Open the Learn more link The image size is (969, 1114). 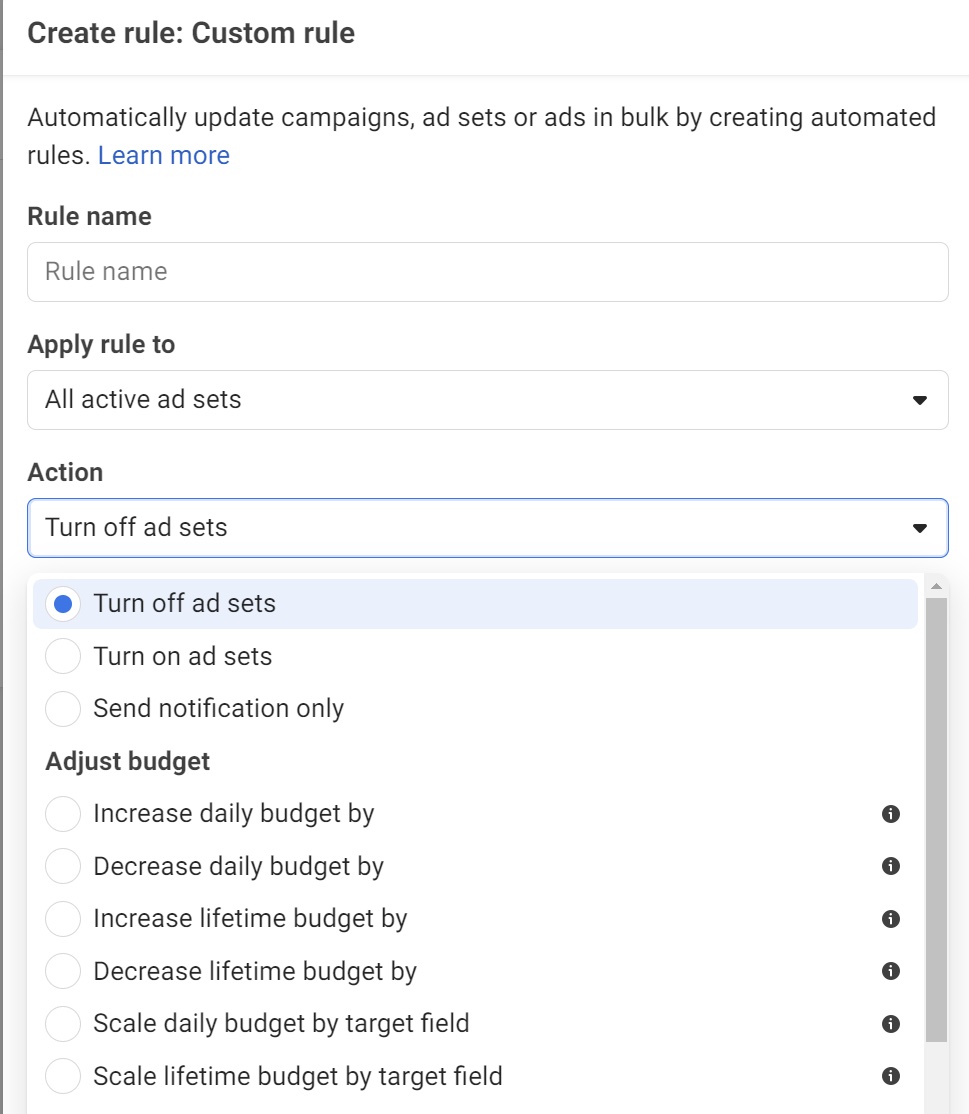tap(164, 155)
